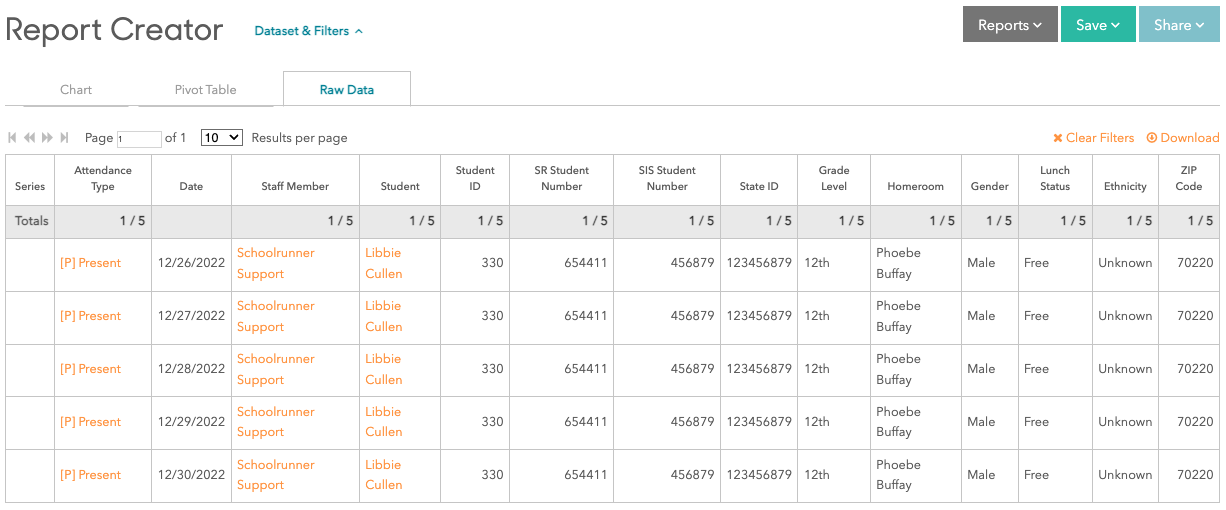The width and height of the screenshot is (1226, 510).
Task: Sort by Student ID column header
Action: pos(475,179)
